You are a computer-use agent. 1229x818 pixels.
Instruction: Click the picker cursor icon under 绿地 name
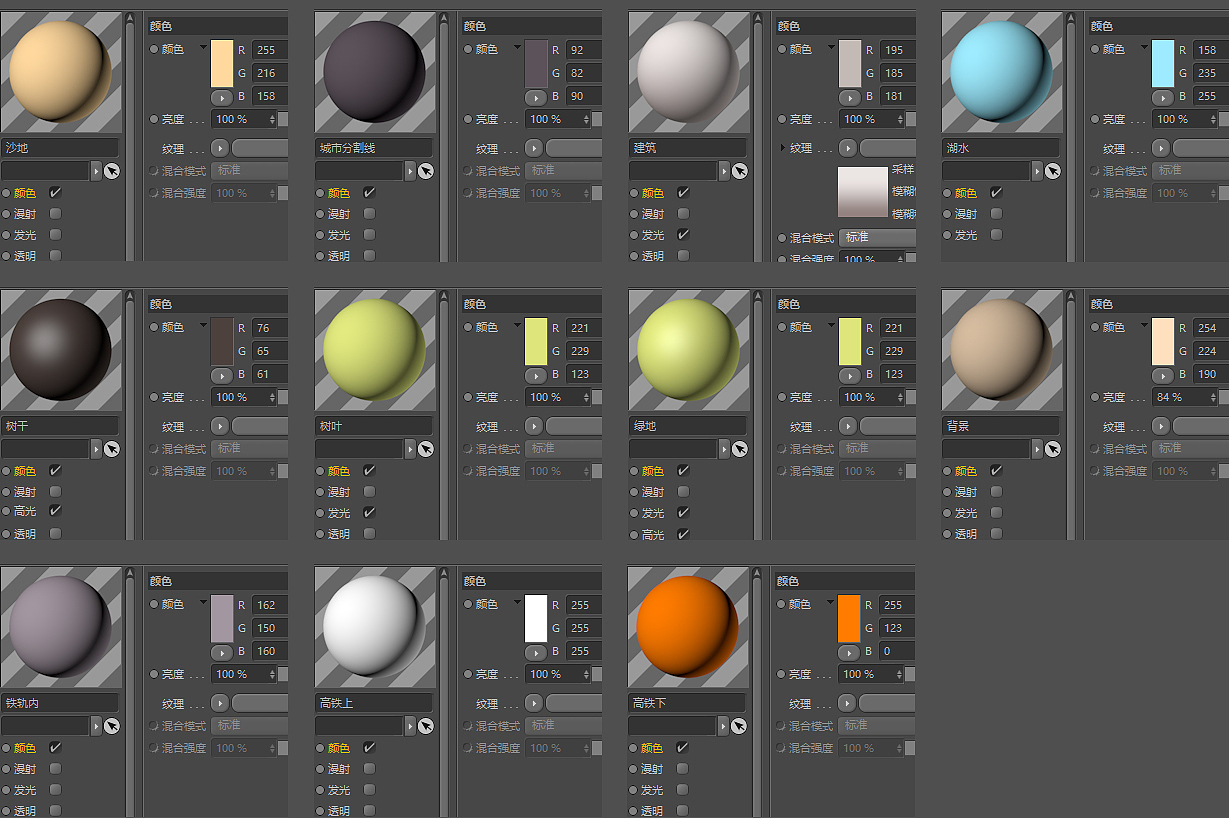pyautogui.click(x=740, y=449)
